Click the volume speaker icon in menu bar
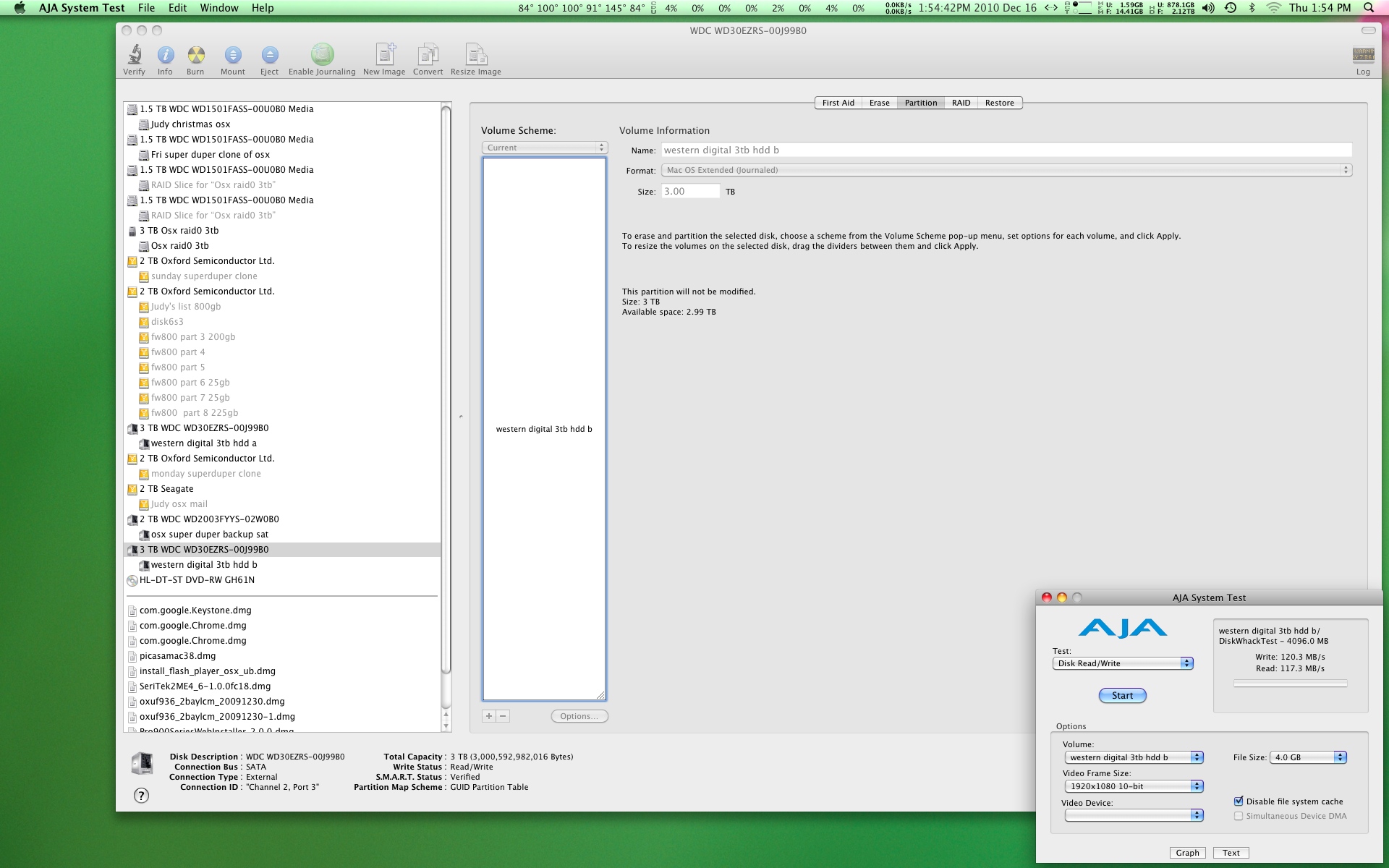The image size is (1389, 868). 1208,8
